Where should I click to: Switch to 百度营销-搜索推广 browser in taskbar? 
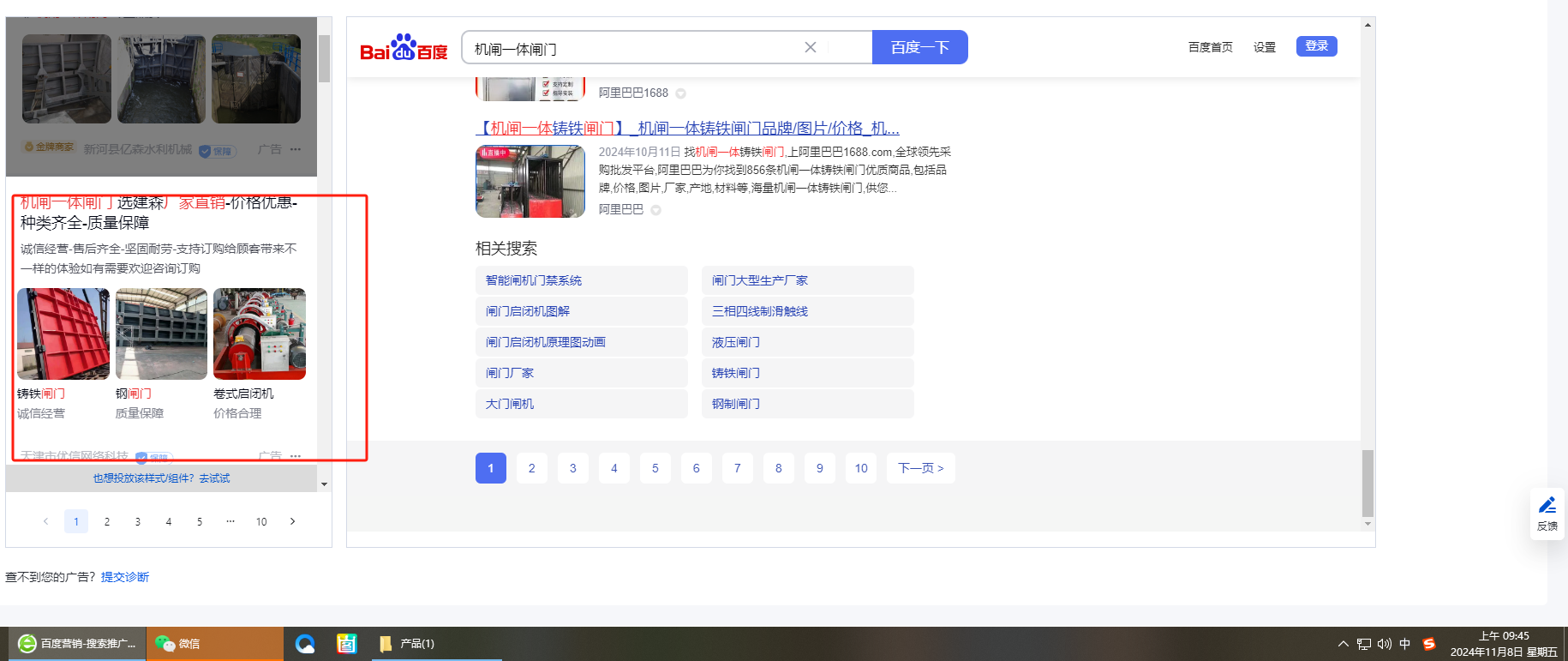77,644
